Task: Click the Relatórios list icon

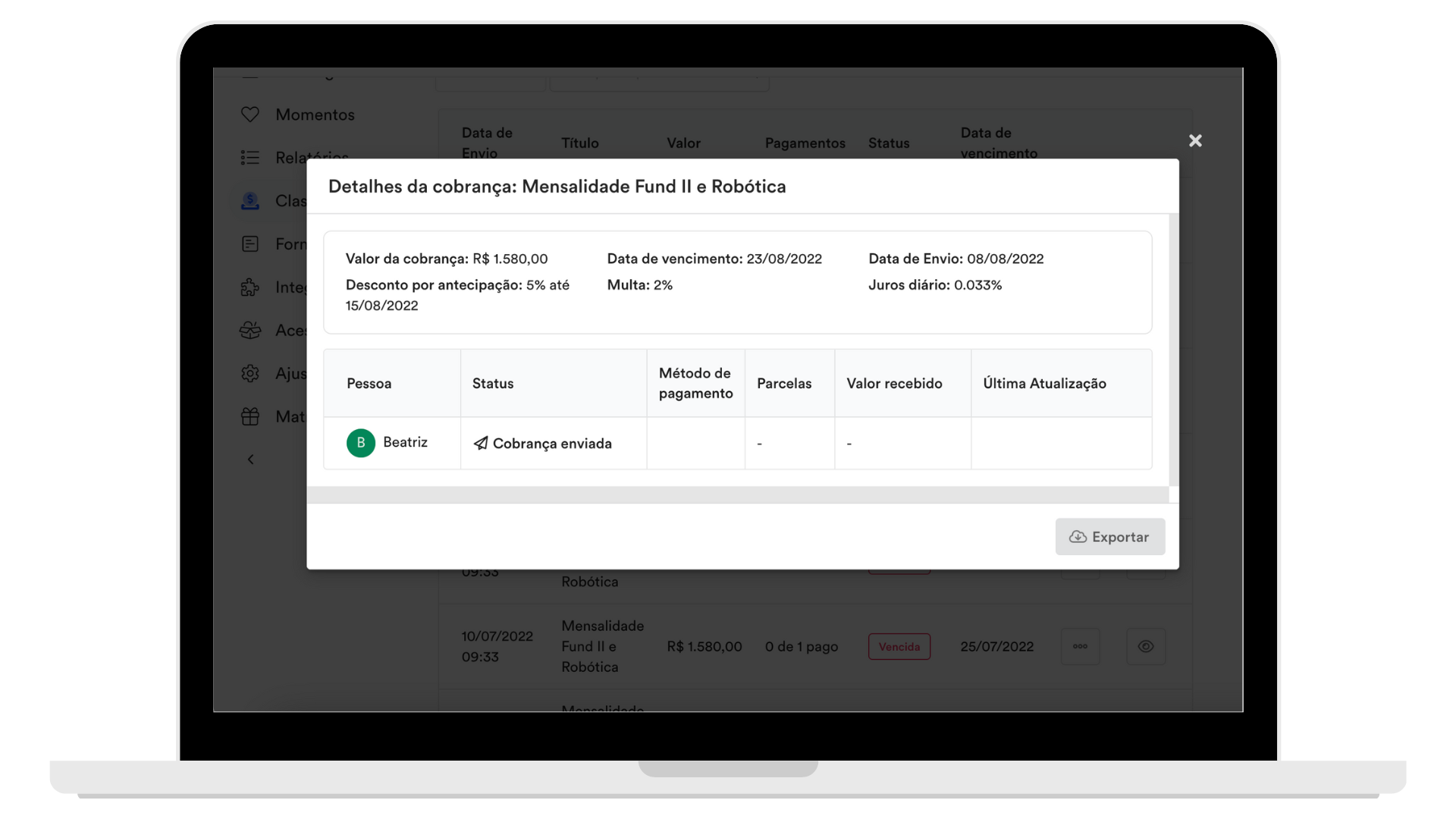Action: click(250, 158)
